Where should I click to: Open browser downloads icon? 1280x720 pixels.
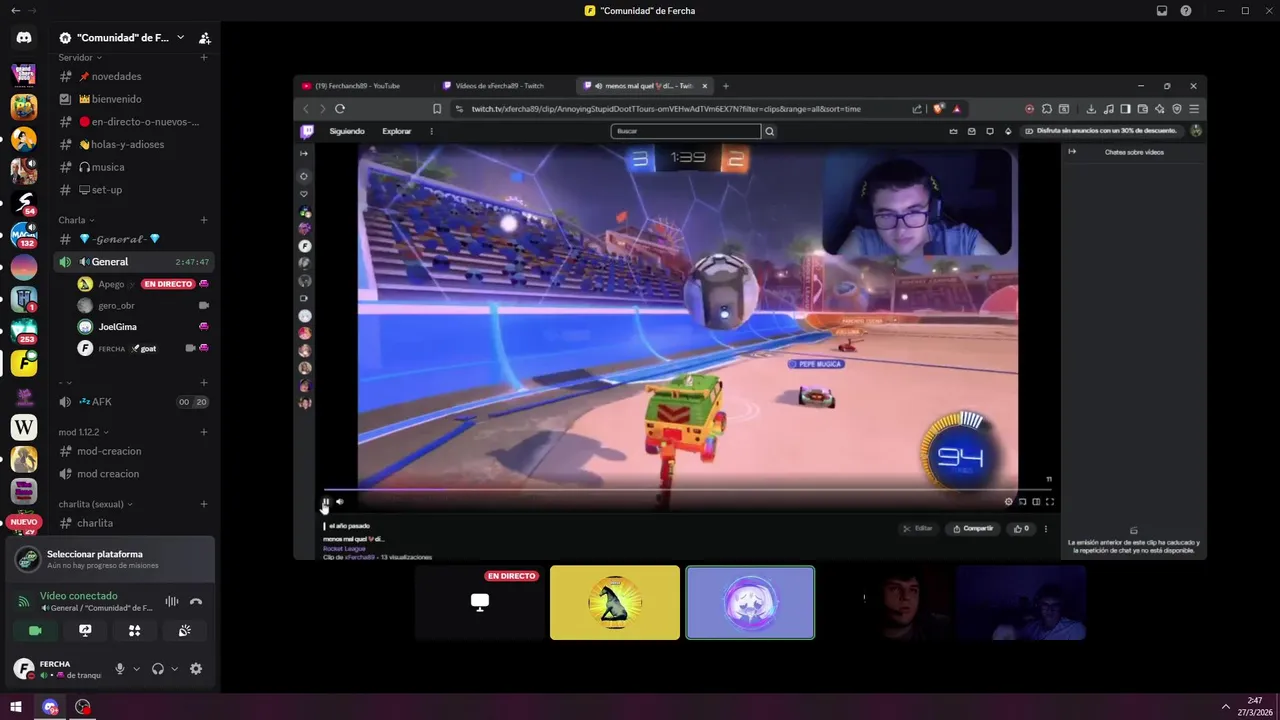click(x=1091, y=109)
